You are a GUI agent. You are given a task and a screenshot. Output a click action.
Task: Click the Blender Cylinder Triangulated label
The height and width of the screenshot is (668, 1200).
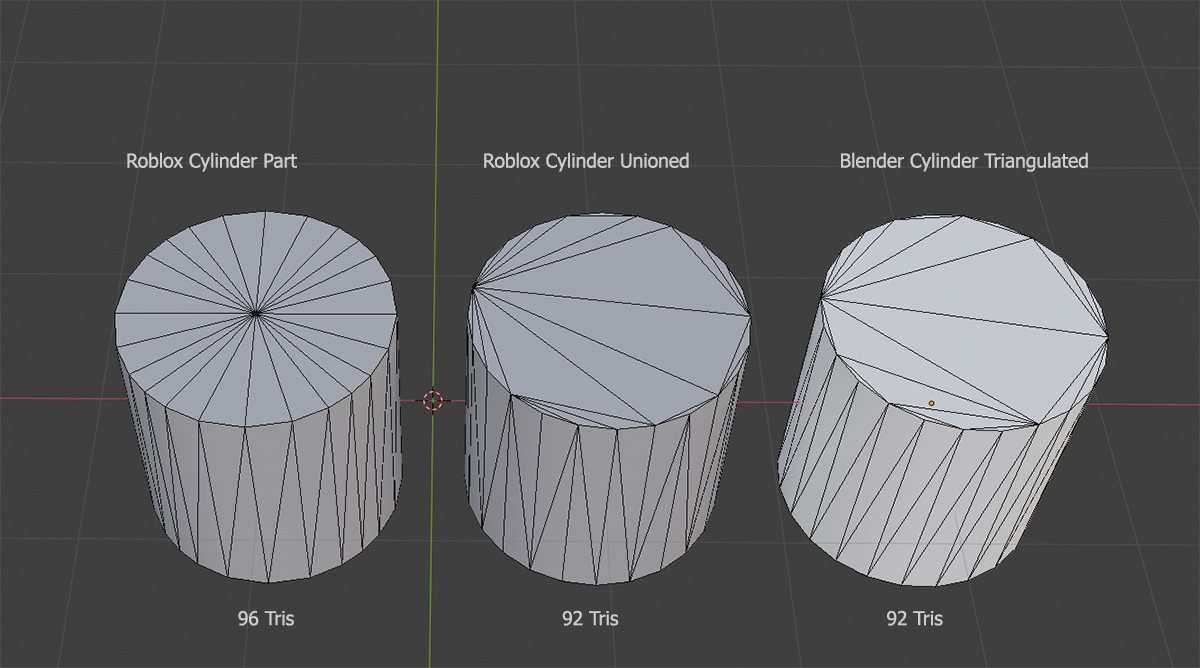pos(964,160)
